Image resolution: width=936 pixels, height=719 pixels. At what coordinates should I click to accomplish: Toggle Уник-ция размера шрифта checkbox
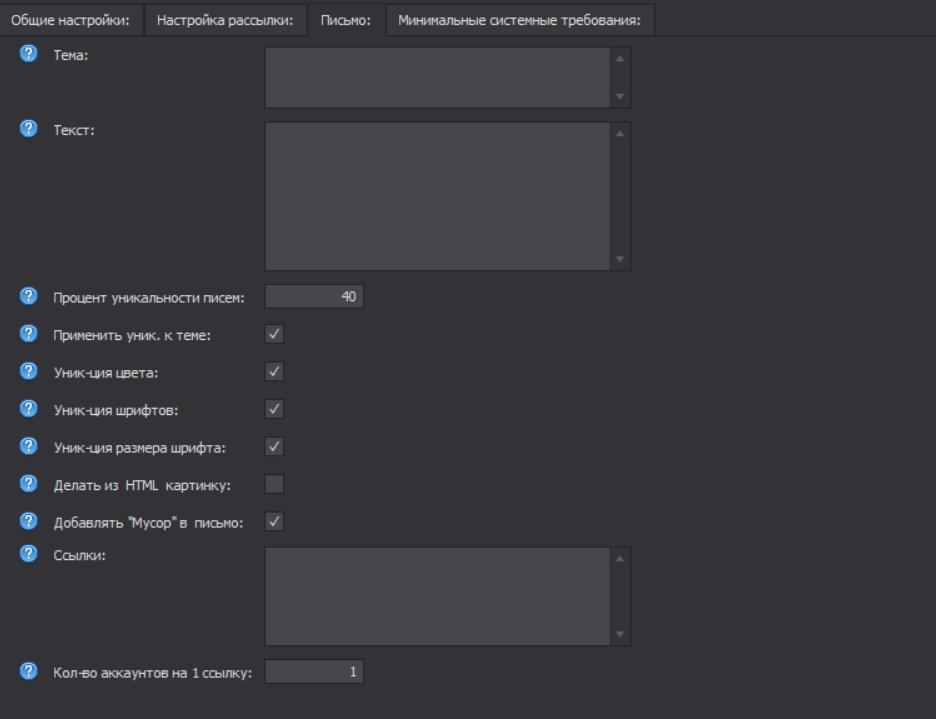[x=275, y=446]
